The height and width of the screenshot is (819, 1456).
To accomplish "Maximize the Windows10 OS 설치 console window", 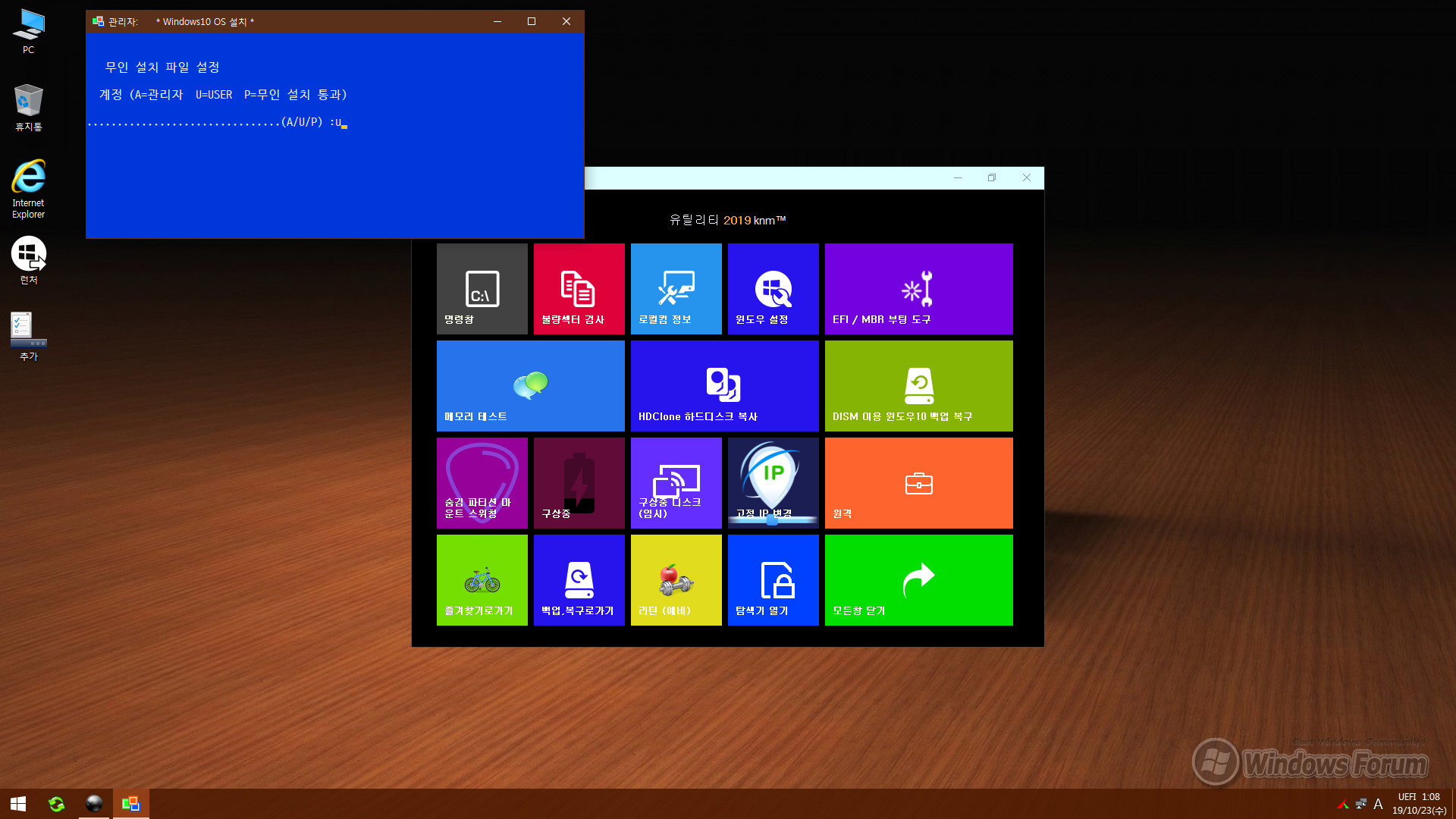I will tap(532, 21).
